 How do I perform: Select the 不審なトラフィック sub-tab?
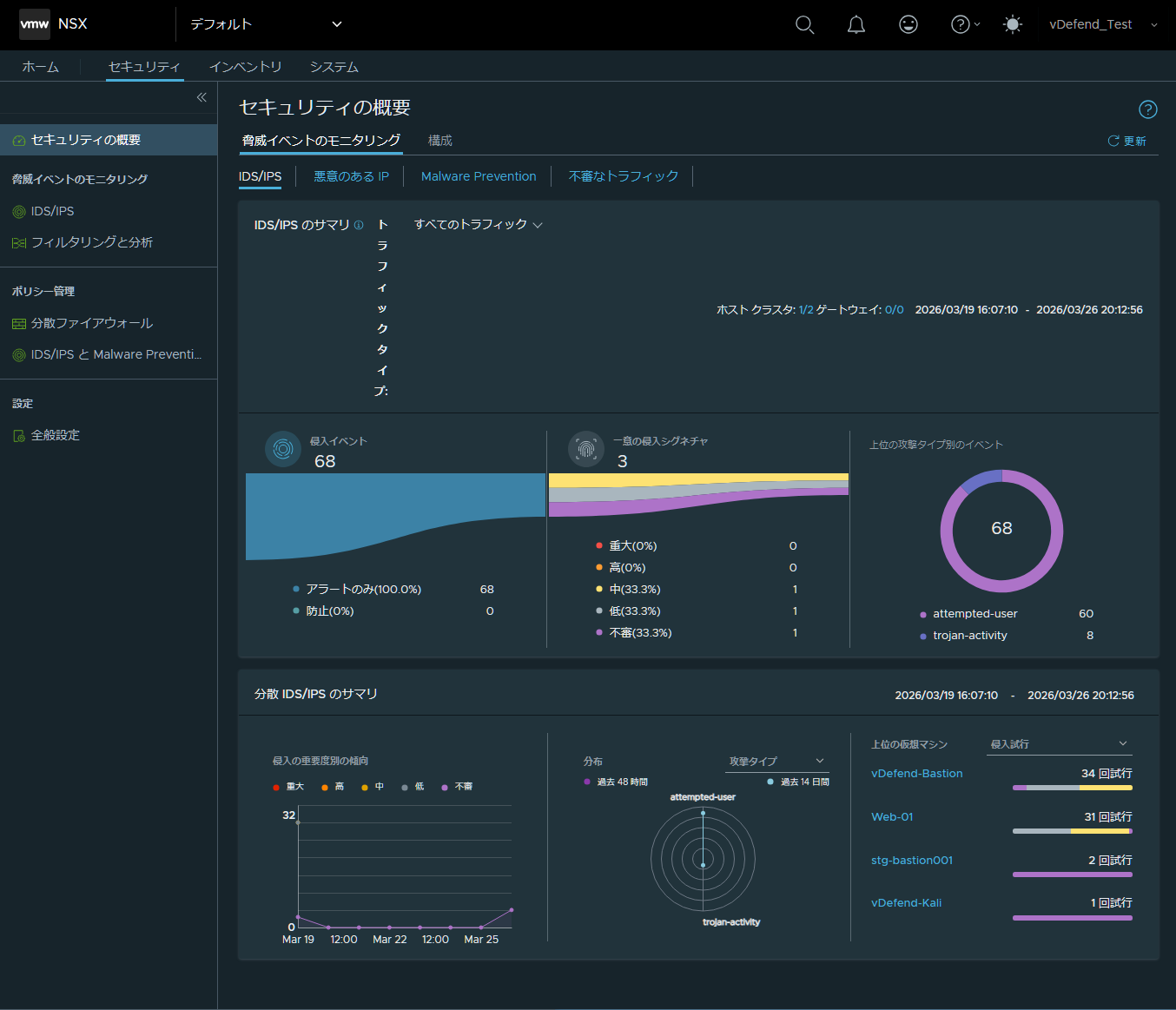pos(624,176)
